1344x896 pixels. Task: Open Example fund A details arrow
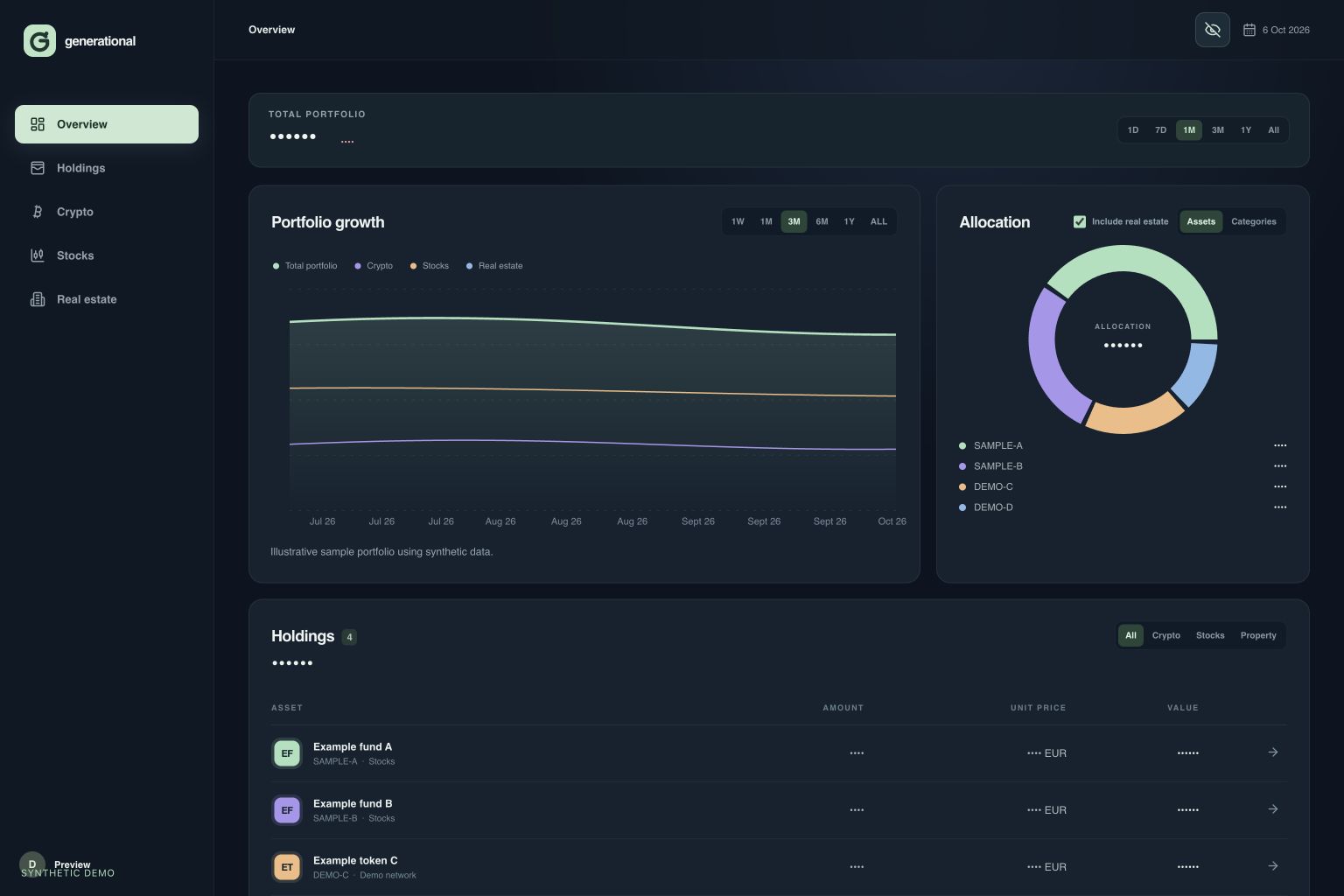[x=1272, y=752]
